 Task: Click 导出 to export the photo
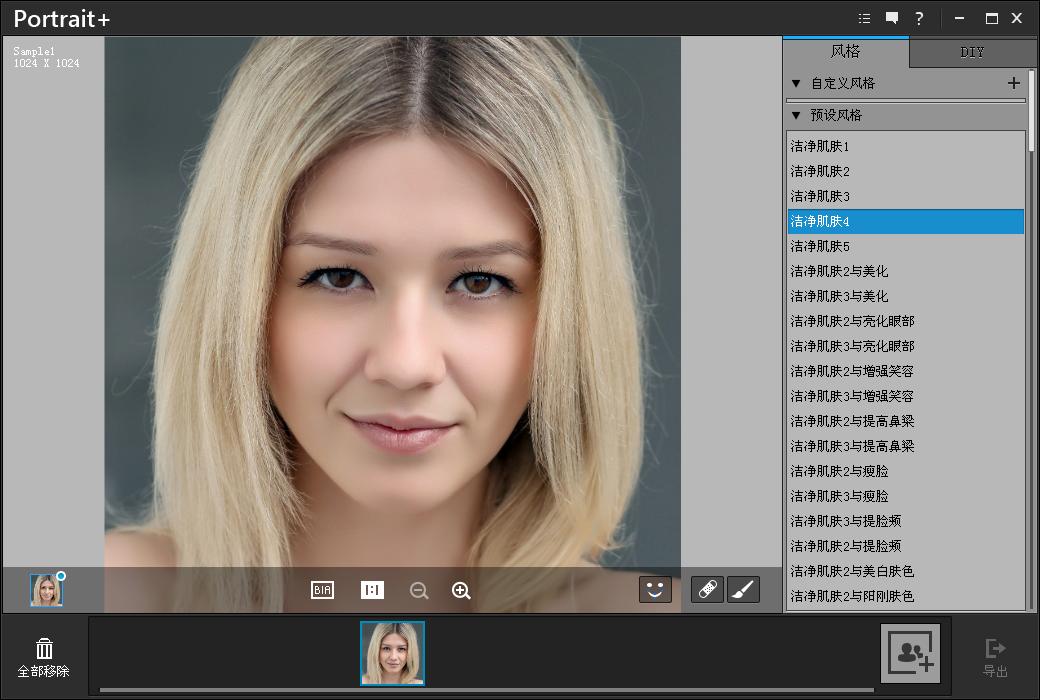996,656
